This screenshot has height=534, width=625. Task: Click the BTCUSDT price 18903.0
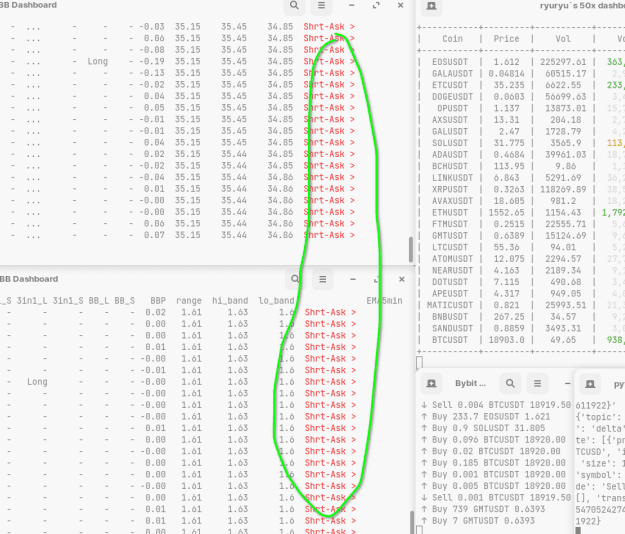506,340
